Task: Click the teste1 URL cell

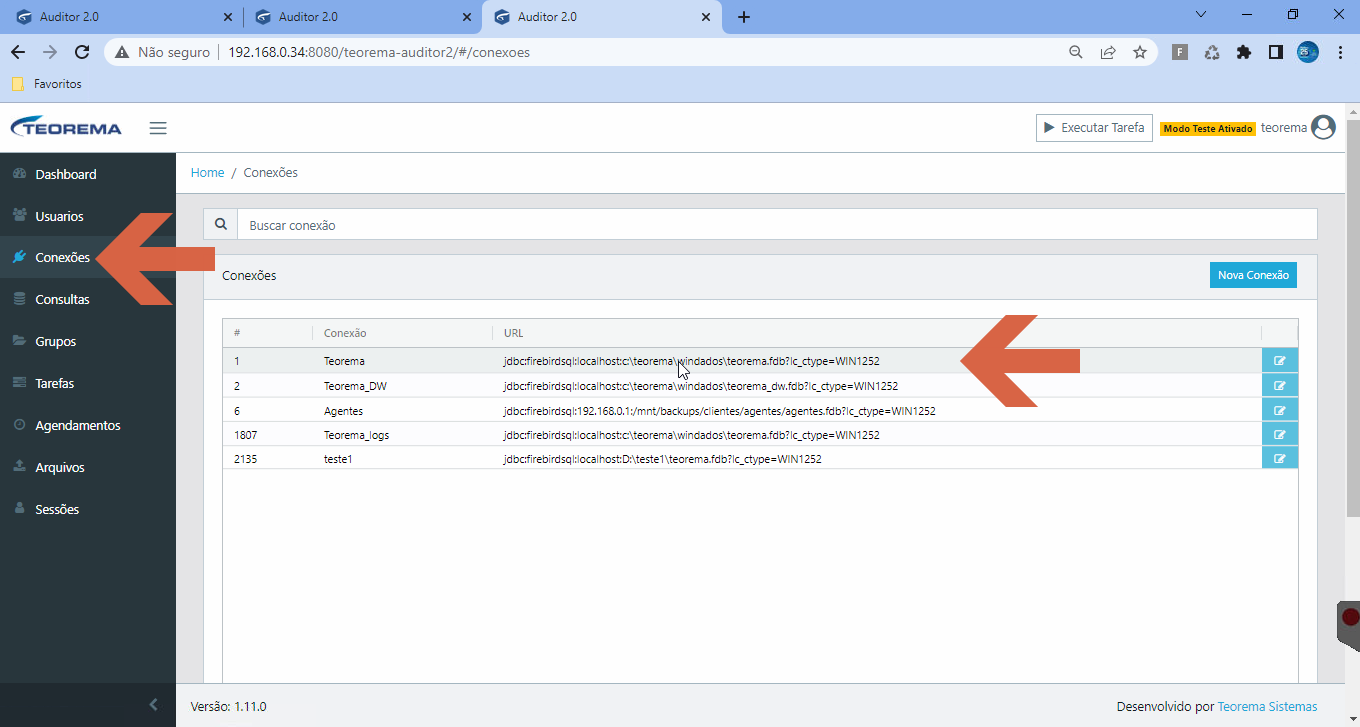Action: coord(662,459)
